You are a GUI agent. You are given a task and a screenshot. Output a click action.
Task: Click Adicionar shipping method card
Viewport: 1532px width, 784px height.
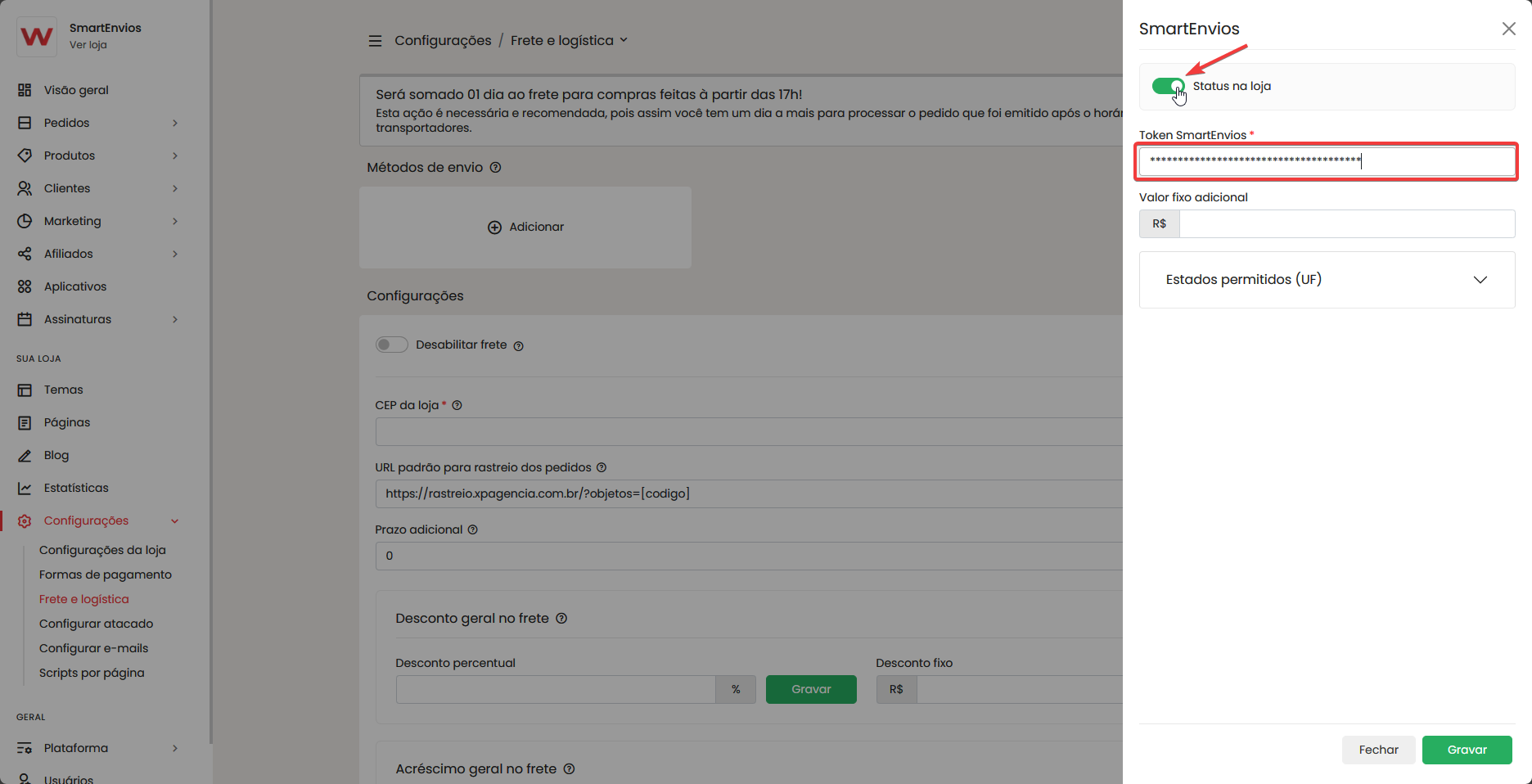525,228
